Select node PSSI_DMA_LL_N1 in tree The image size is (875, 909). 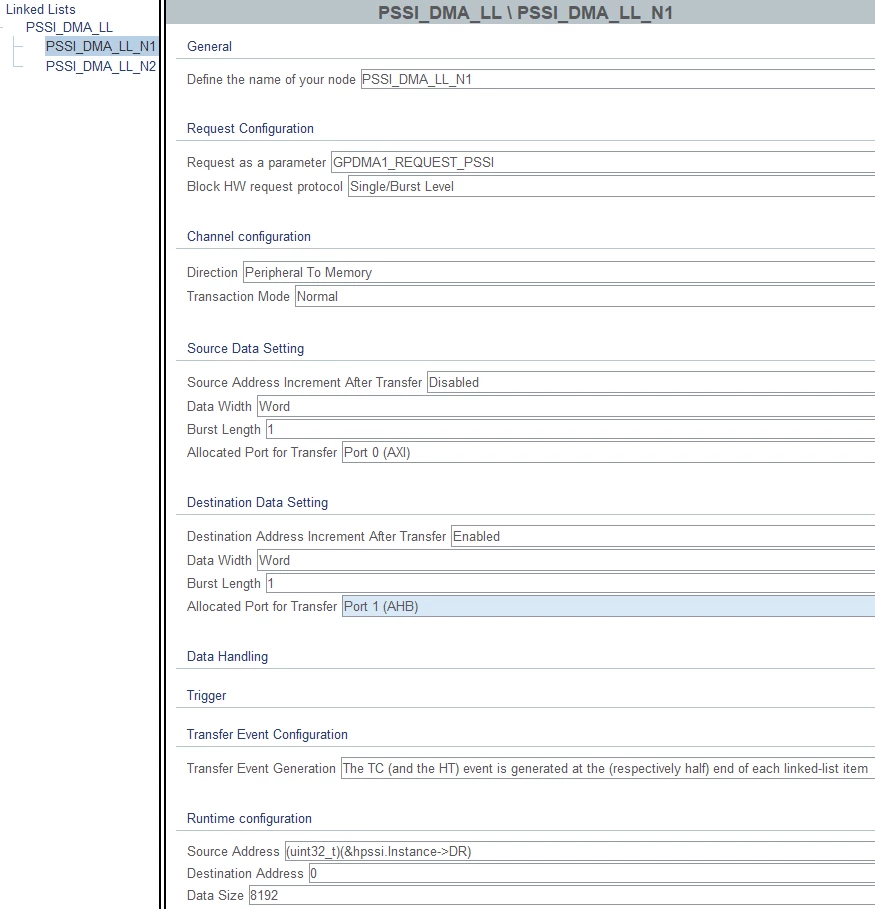[x=101, y=46]
